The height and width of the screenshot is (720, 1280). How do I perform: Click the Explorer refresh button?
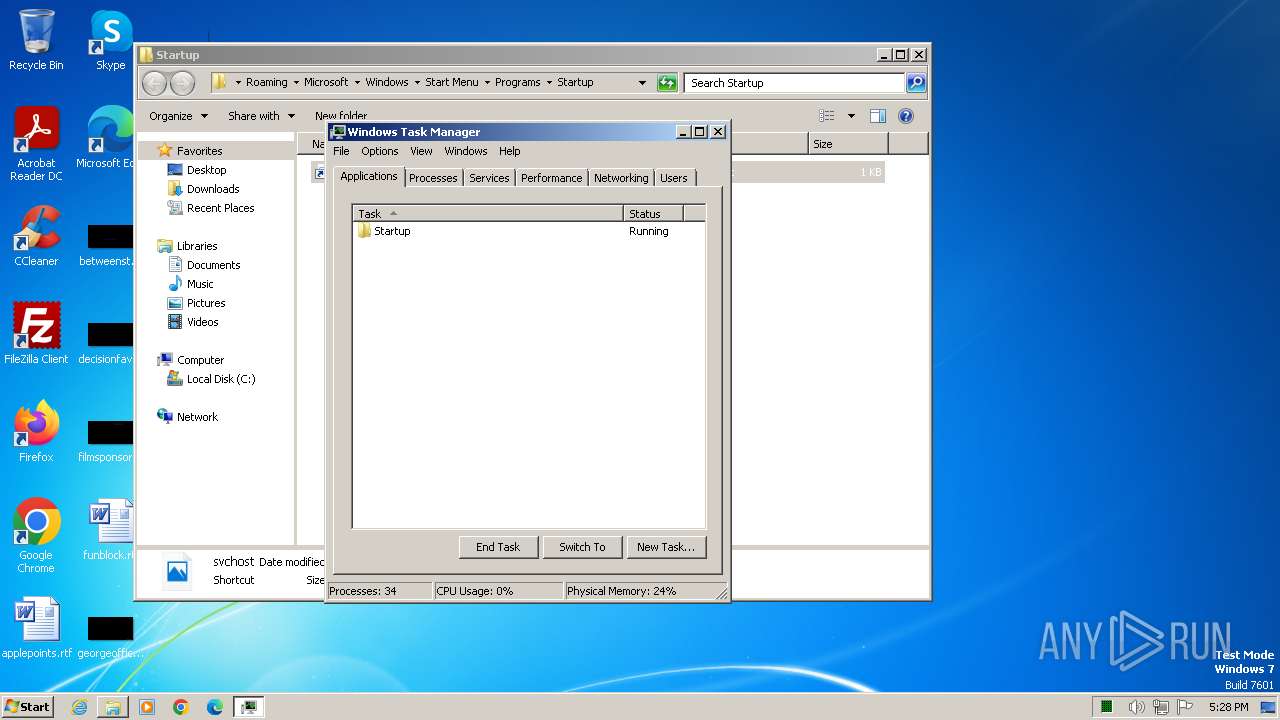tap(667, 83)
